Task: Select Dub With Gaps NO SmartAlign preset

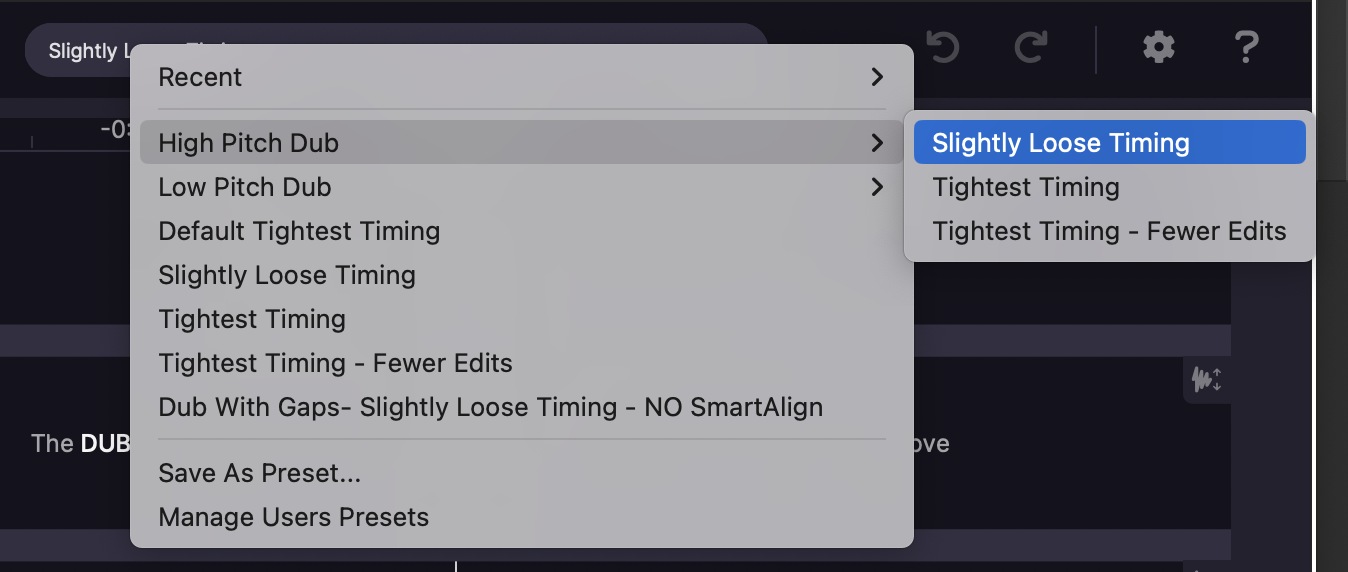Action: click(x=490, y=407)
